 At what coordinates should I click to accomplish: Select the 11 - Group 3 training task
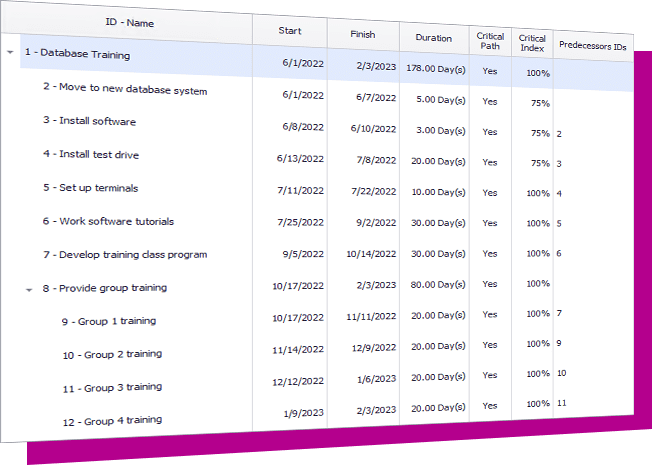[112, 388]
